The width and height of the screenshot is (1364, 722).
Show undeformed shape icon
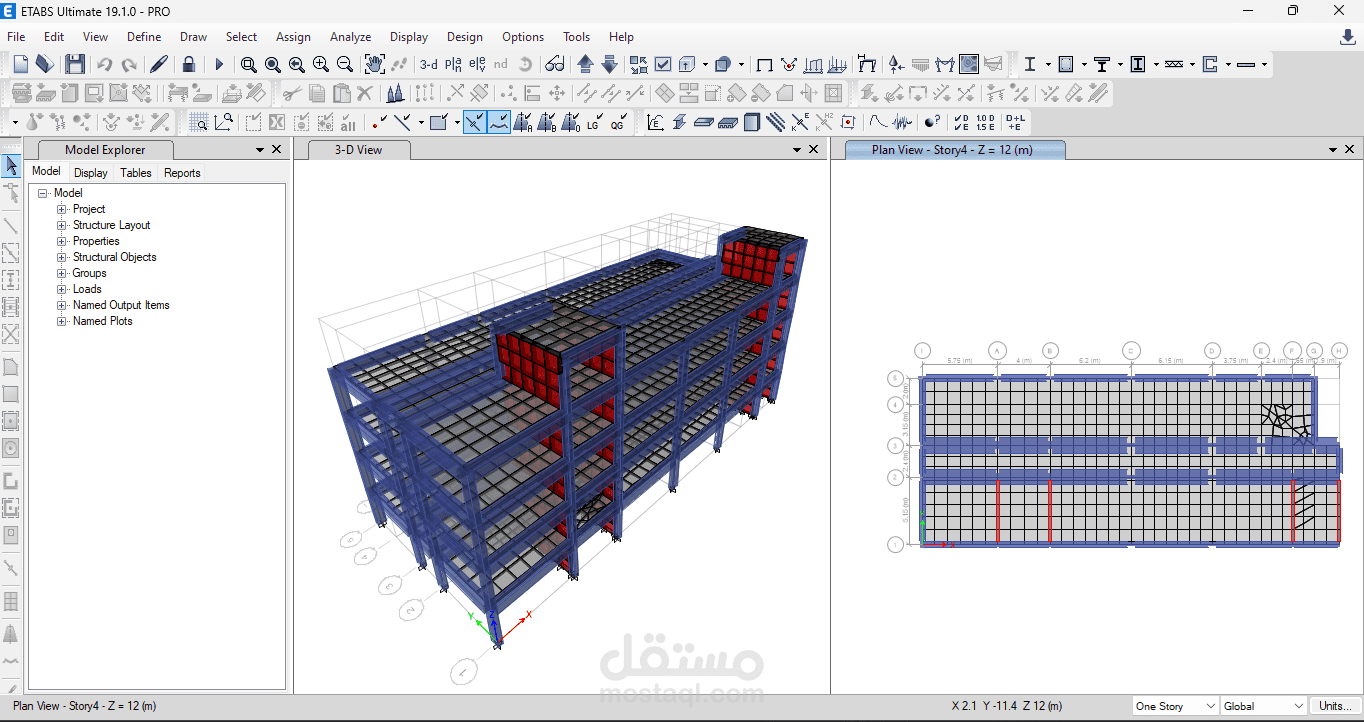(765, 64)
